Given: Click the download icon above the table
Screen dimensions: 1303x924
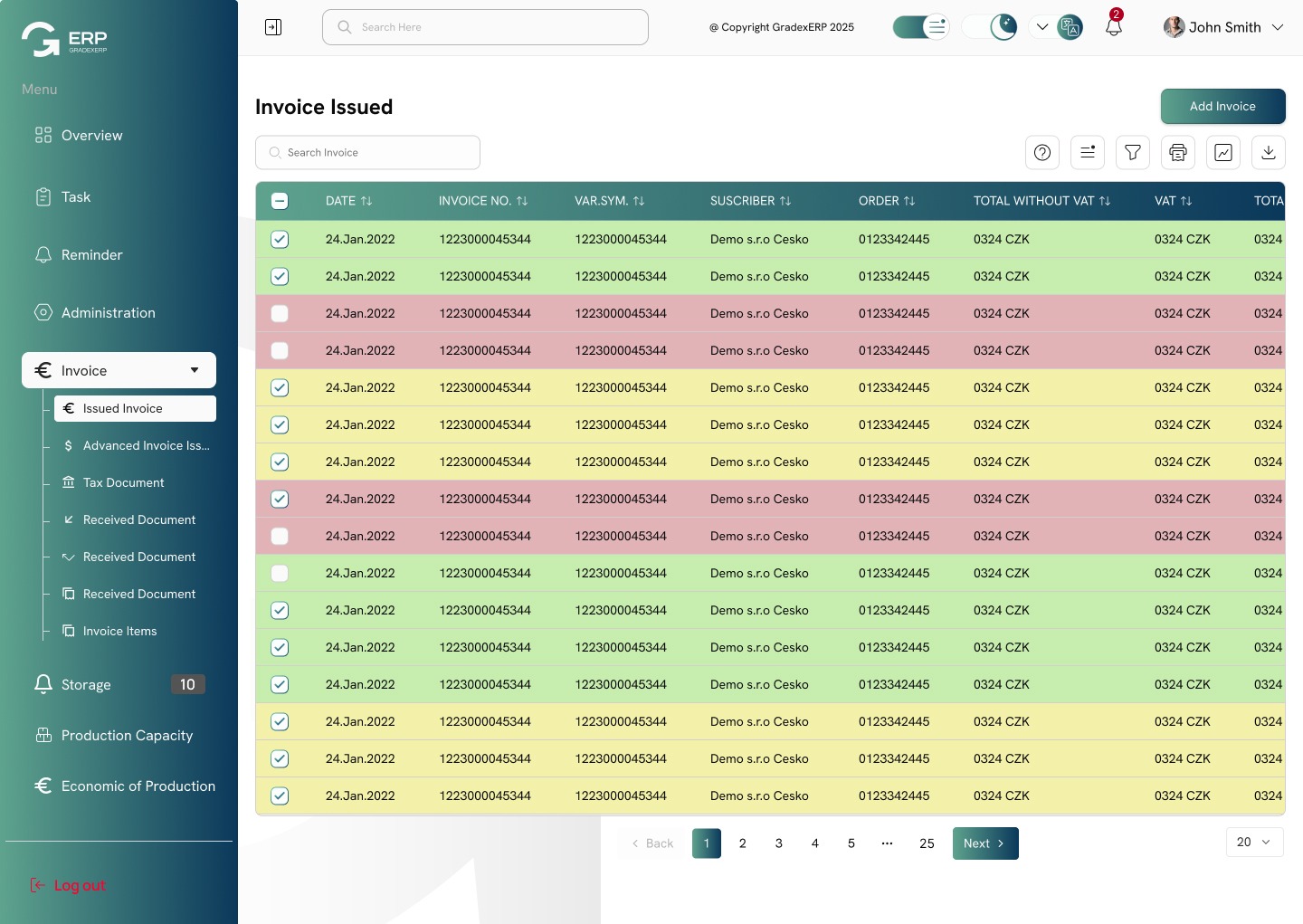Looking at the screenshot, I should (x=1268, y=153).
